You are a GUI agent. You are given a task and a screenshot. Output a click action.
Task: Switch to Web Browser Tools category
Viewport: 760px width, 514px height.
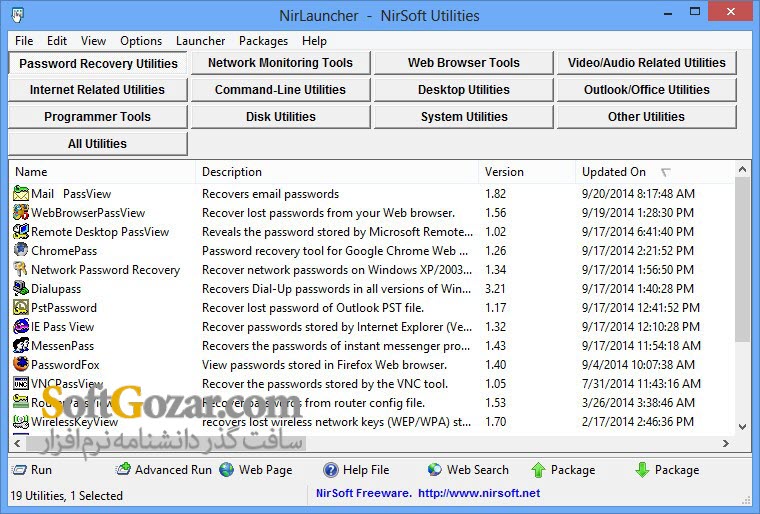[463, 63]
